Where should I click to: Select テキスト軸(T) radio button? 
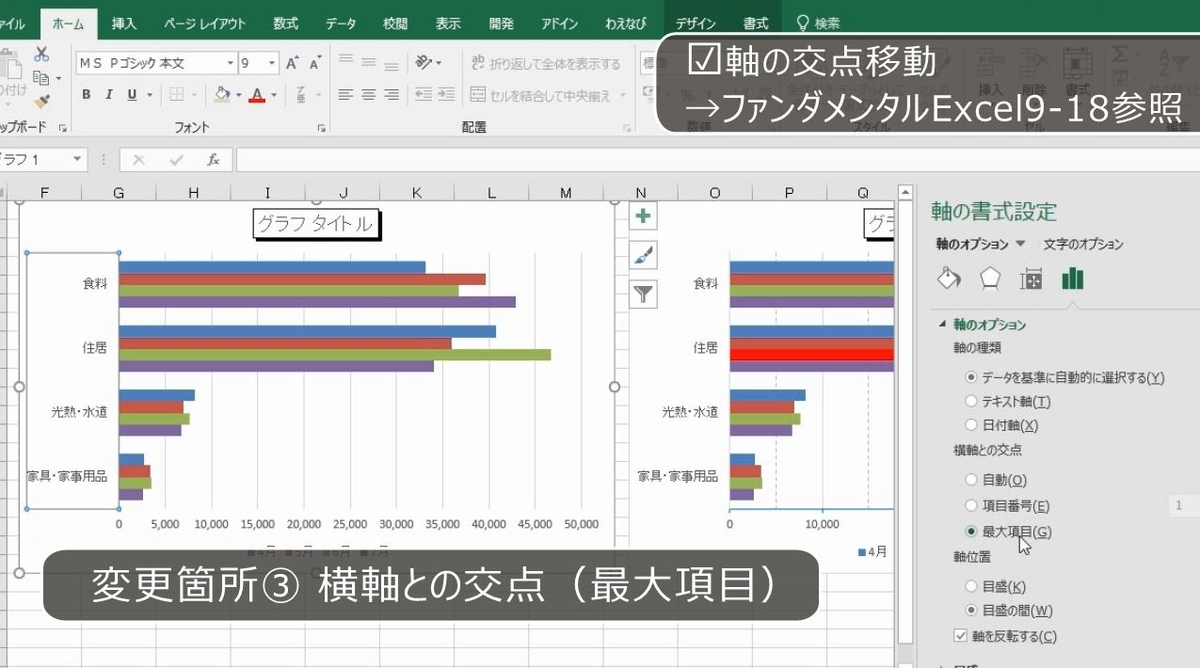click(x=971, y=401)
